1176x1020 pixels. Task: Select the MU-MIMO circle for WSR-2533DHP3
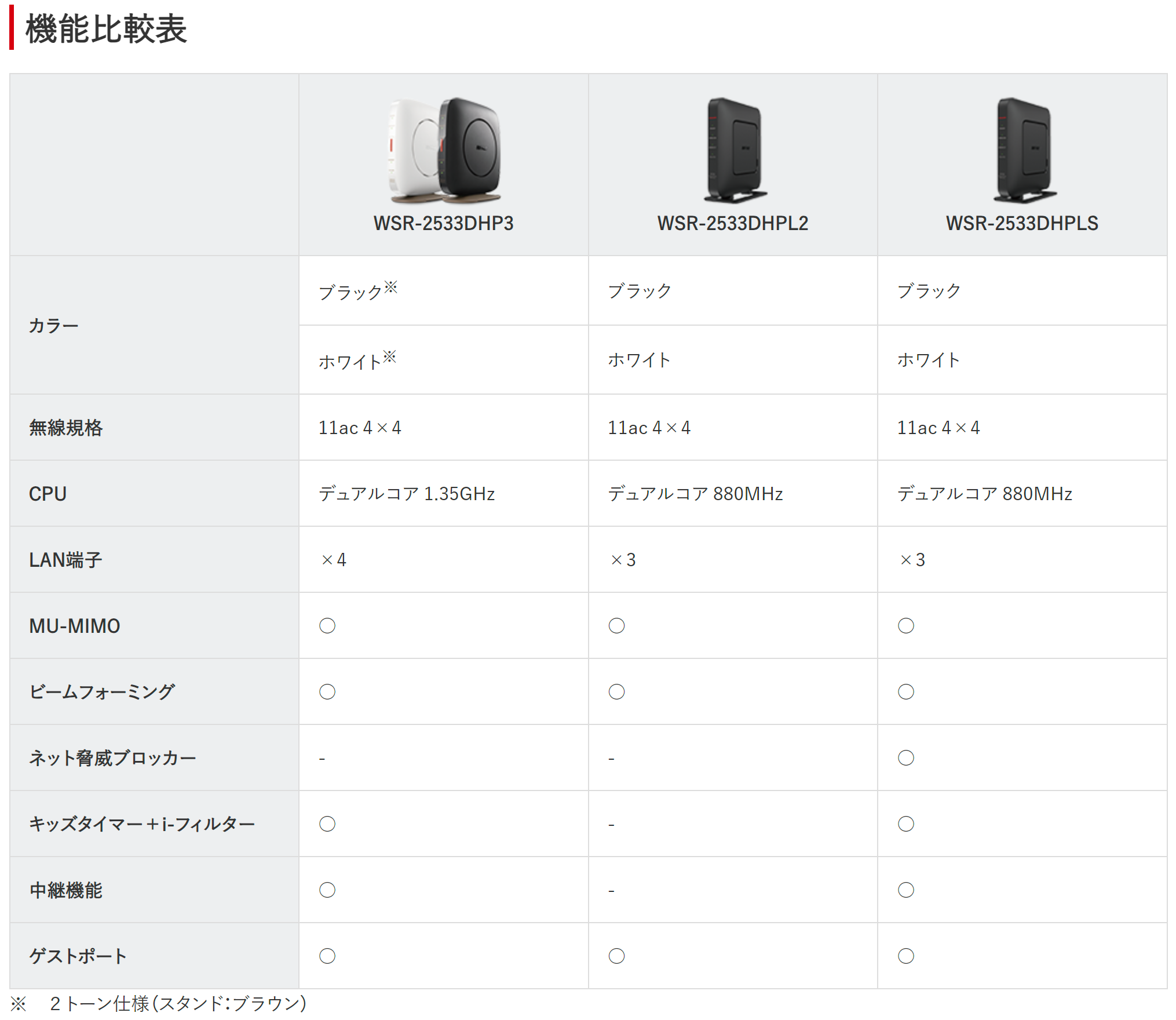pos(327,625)
